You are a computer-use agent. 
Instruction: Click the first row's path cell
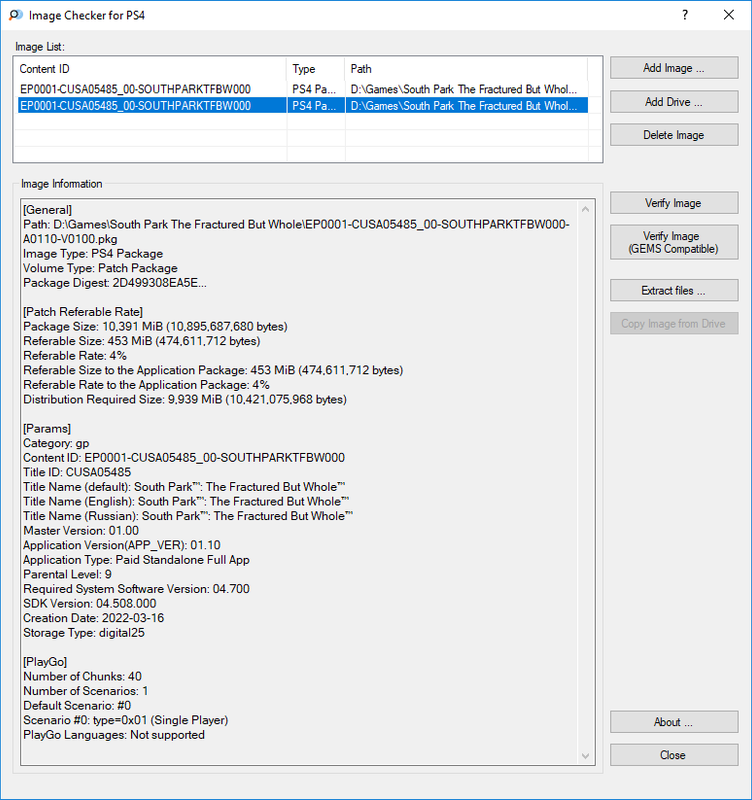click(464, 89)
